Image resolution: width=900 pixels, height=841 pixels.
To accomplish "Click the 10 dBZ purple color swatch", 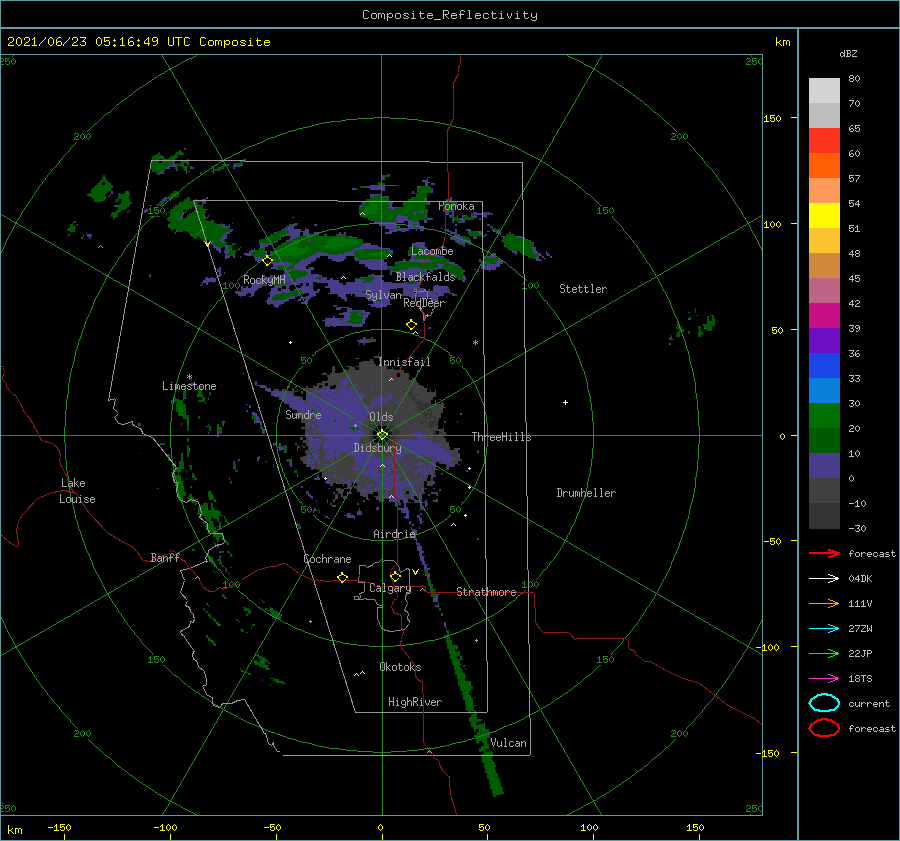I will 824,466.
